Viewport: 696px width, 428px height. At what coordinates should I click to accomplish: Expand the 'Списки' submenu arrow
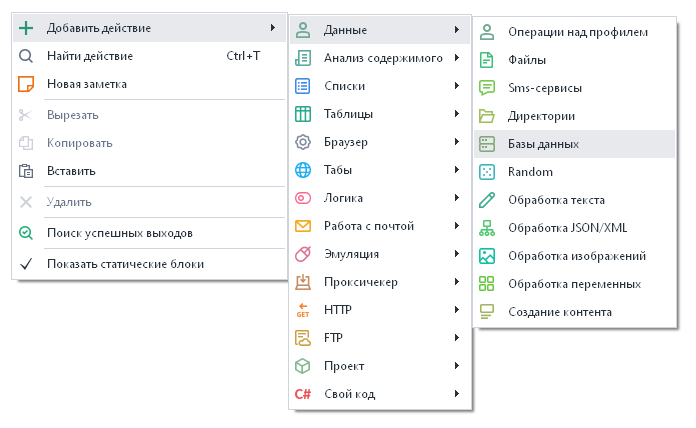point(456,86)
